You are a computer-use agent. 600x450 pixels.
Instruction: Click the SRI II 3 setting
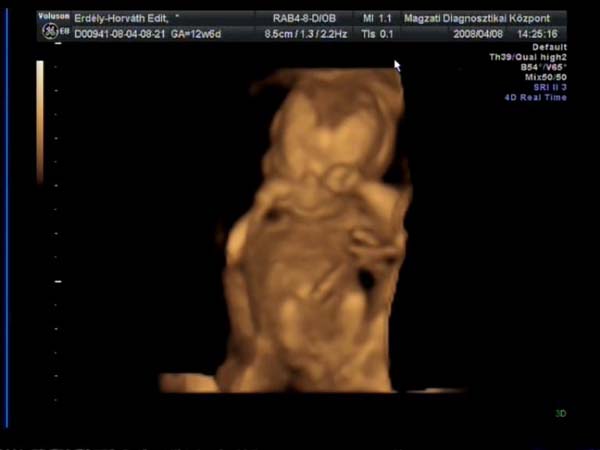574,87
